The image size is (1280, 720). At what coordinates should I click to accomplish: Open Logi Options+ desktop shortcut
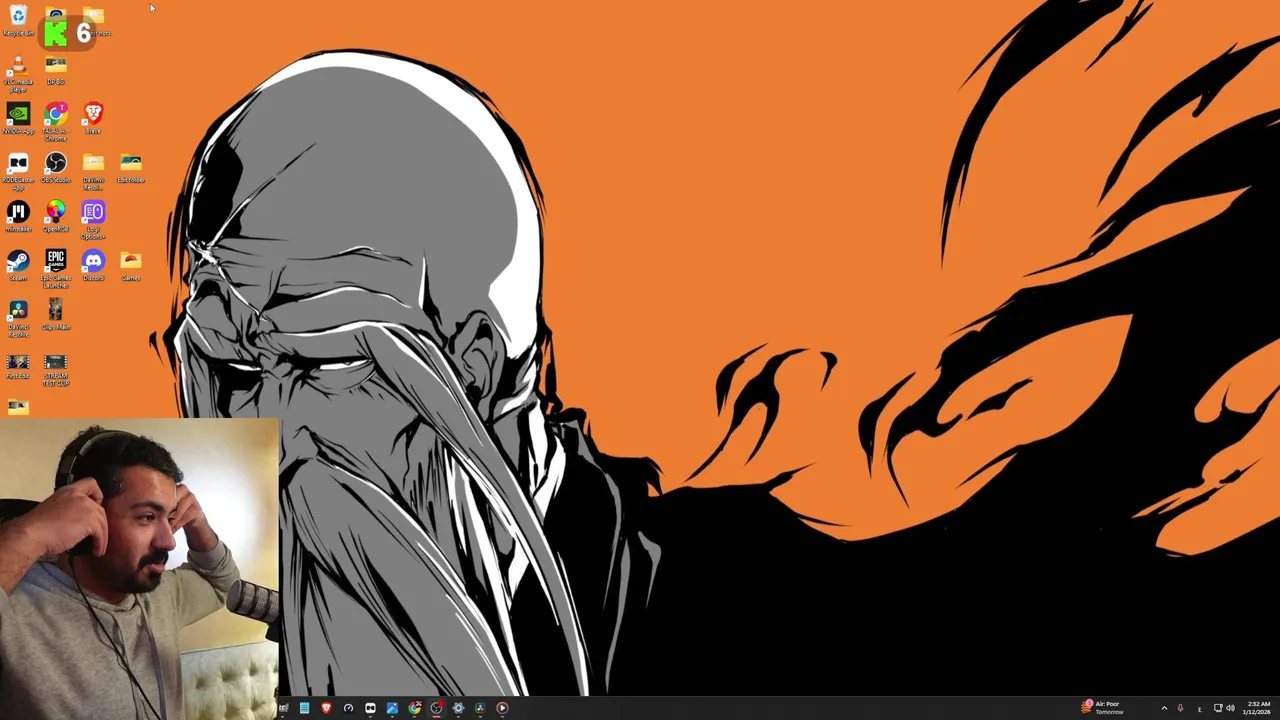[x=93, y=219]
